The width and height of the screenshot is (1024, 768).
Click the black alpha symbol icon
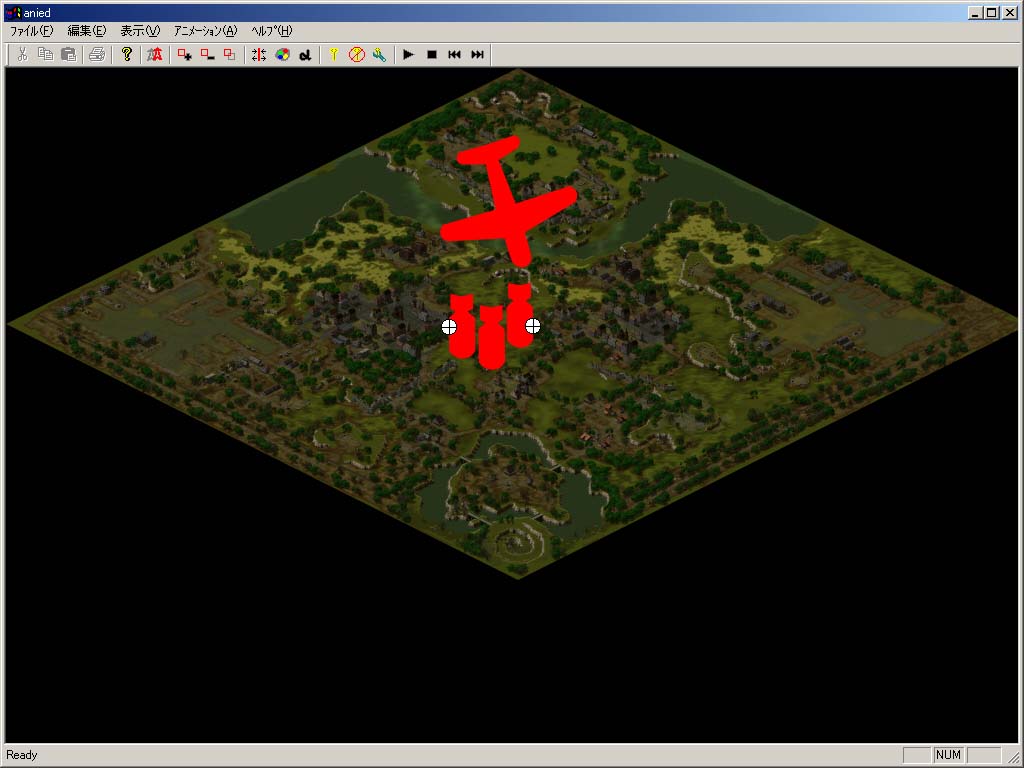[305, 54]
